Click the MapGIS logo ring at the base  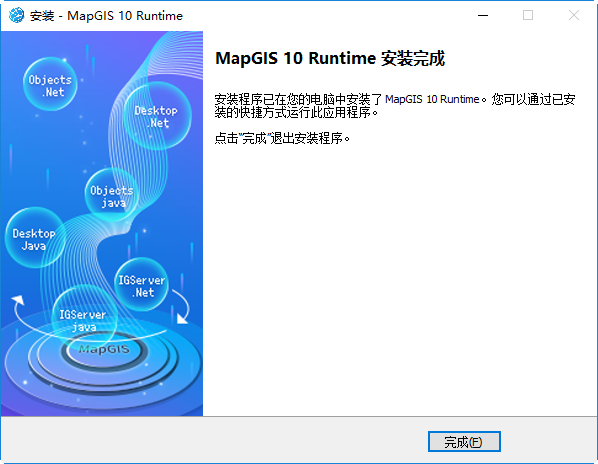point(104,350)
